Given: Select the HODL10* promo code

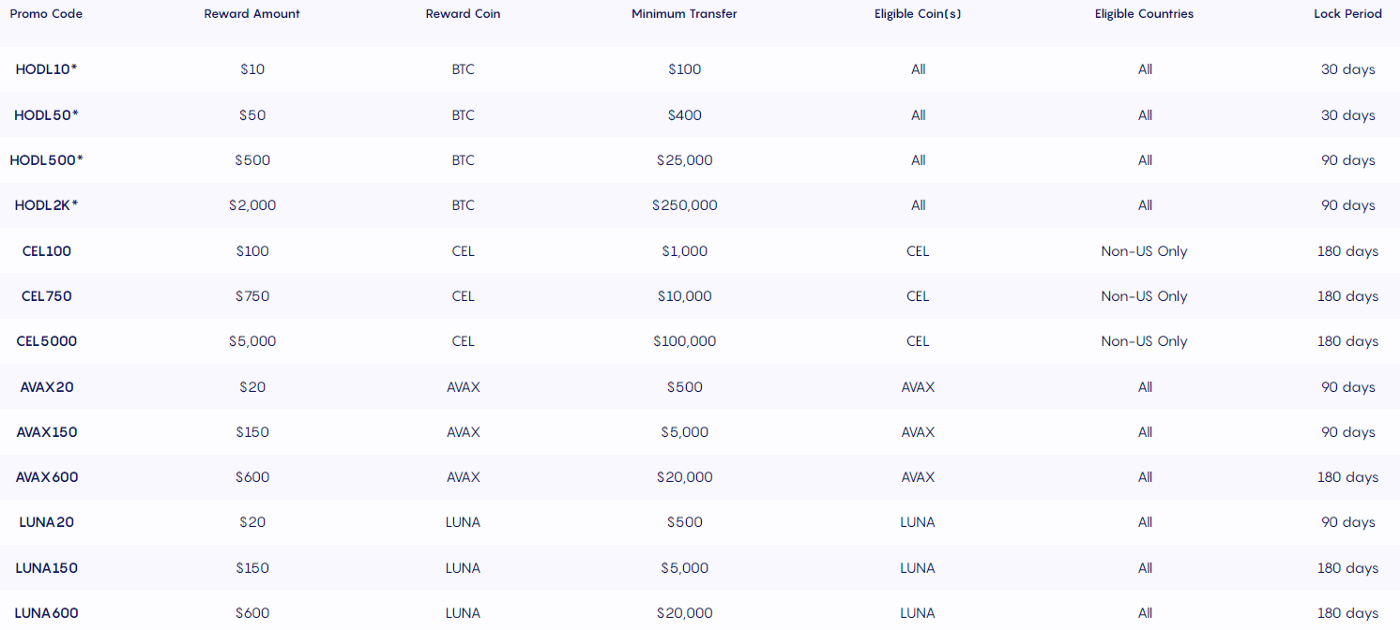Looking at the screenshot, I should coord(46,69).
